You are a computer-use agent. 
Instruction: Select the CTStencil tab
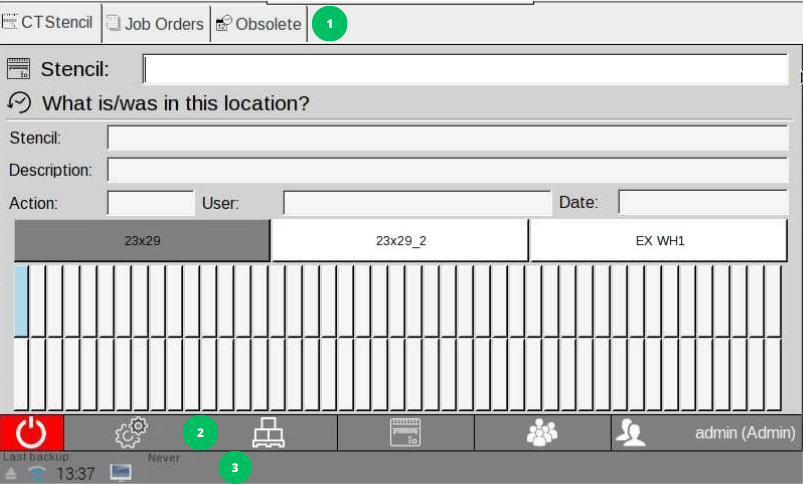[x=50, y=23]
